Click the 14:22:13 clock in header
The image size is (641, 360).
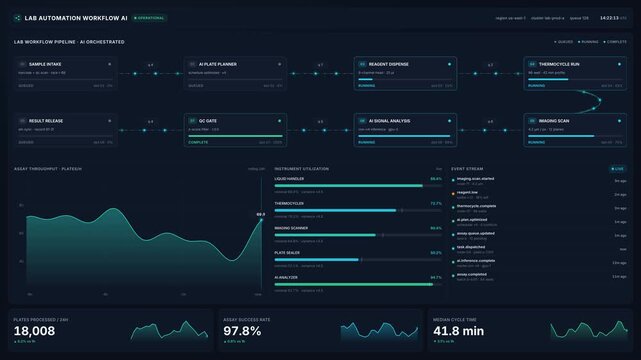point(609,18)
